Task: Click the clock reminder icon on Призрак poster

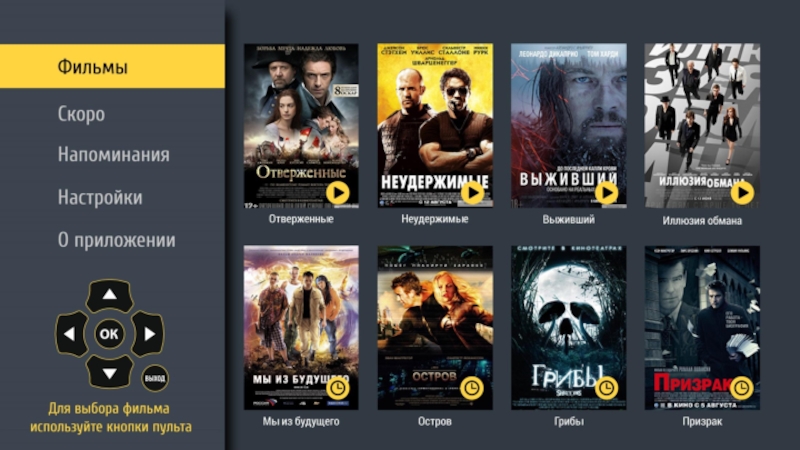Action: (741, 388)
